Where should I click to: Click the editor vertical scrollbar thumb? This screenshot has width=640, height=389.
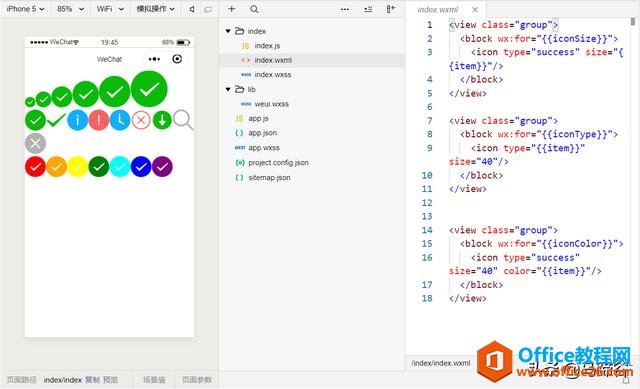tap(633, 22)
